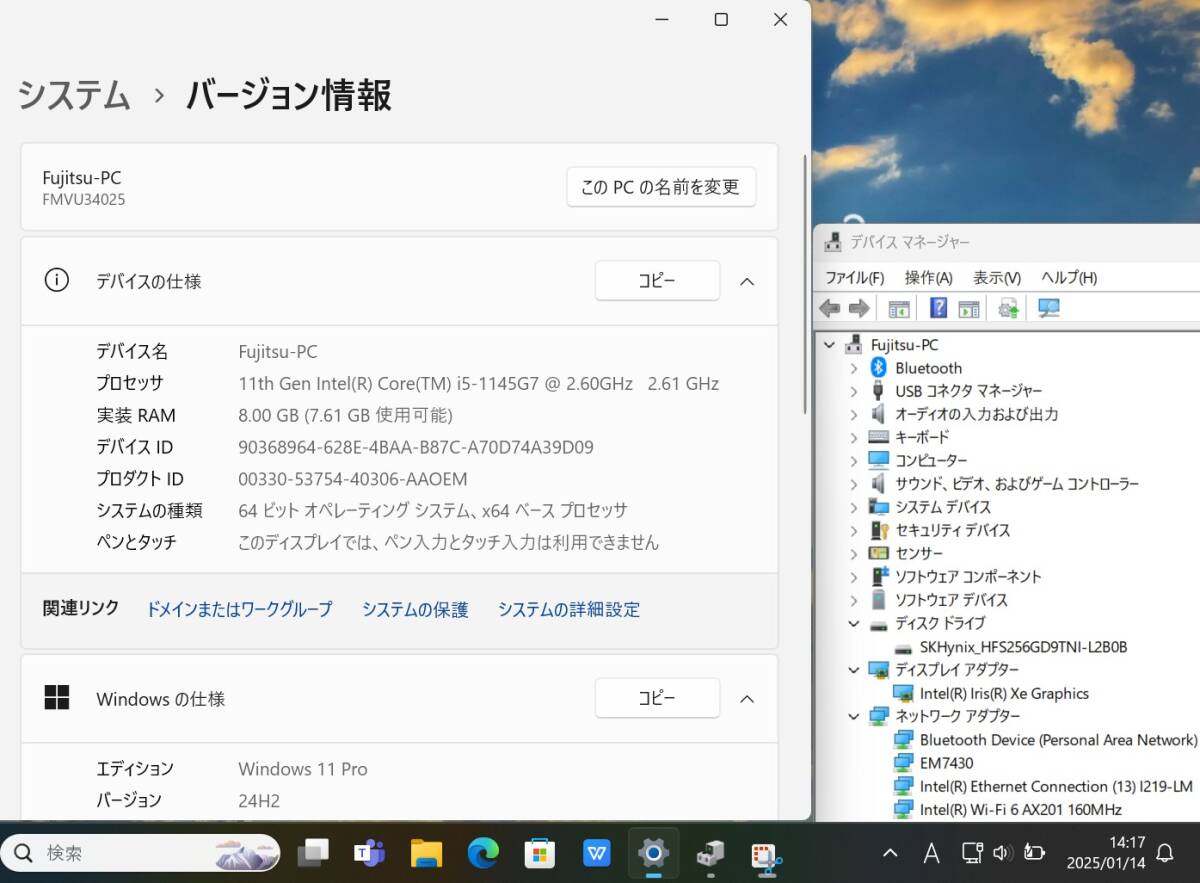Image resolution: width=1200 pixels, height=883 pixels.
Task: Launch Microsoft Edge from the taskbar
Action: (x=484, y=853)
